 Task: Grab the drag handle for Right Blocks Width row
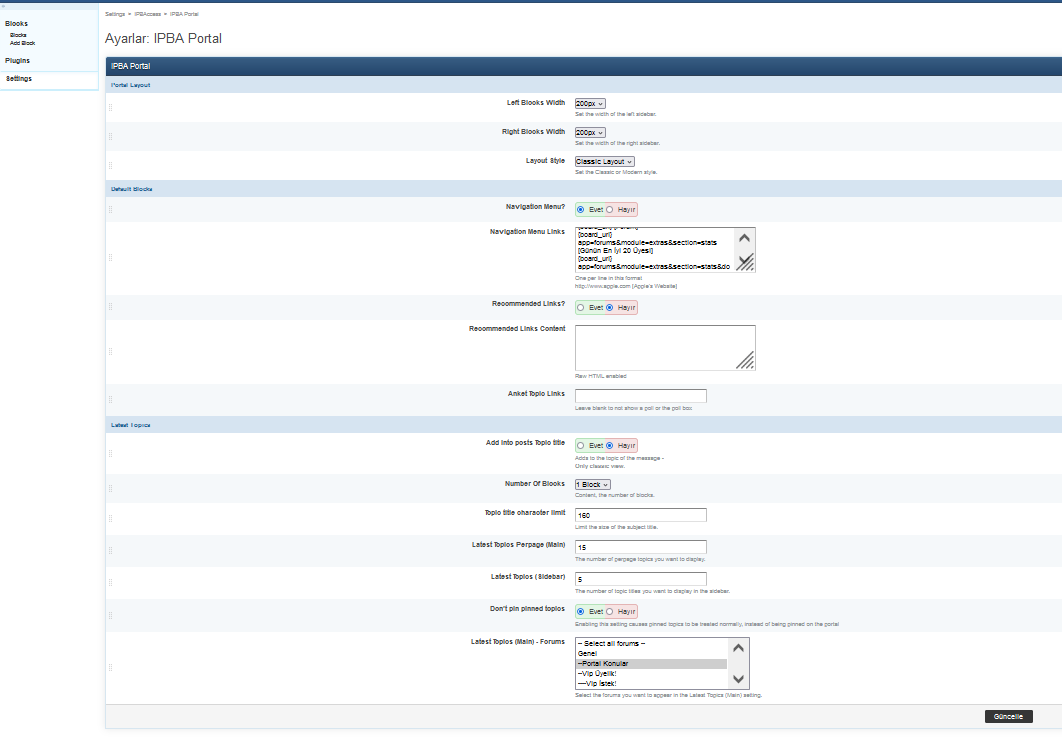point(110,136)
